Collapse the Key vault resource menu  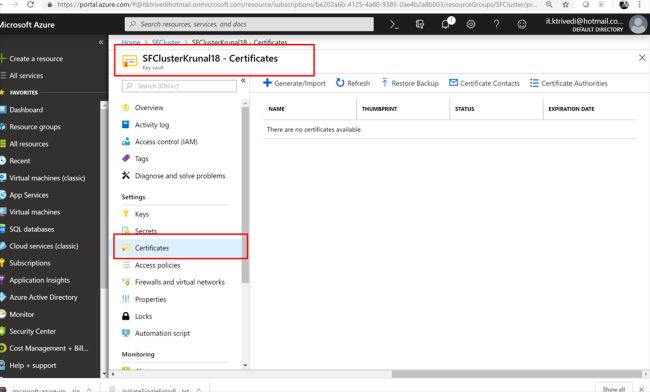click(243, 80)
